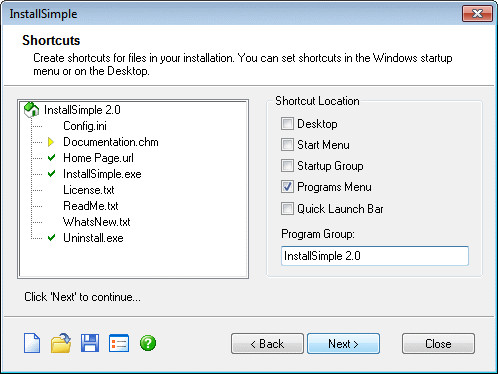Enable the Startup Group checkbox
This screenshot has width=498, height=374.
pos(287,166)
